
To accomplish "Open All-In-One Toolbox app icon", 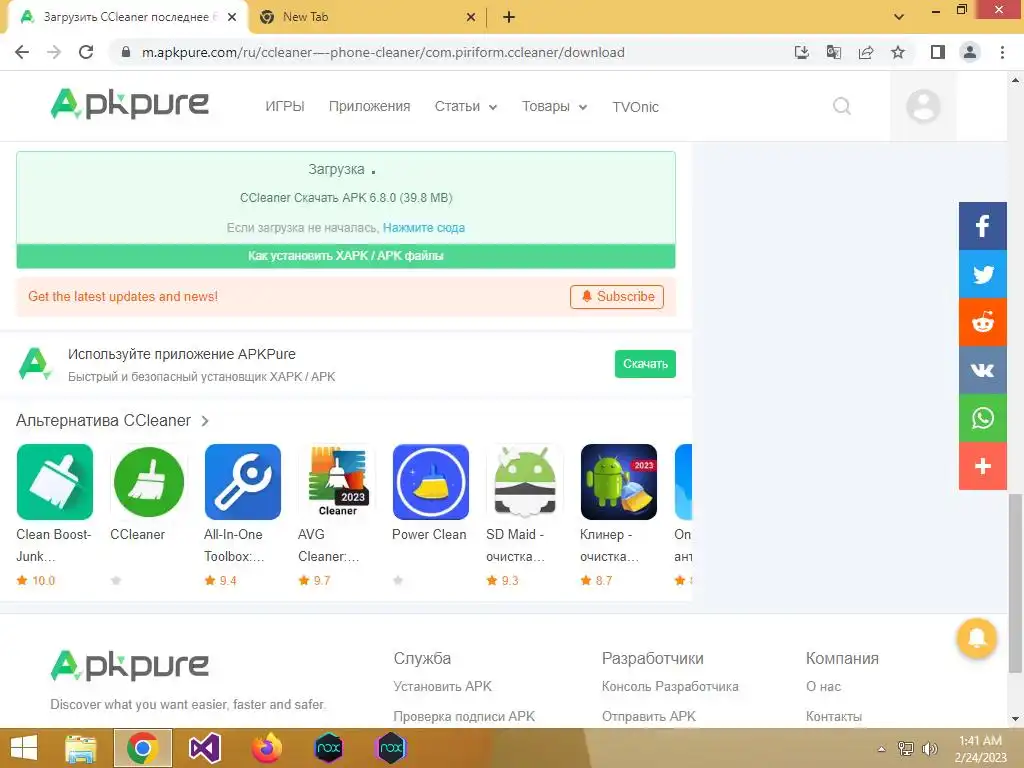I will pyautogui.click(x=243, y=482).
